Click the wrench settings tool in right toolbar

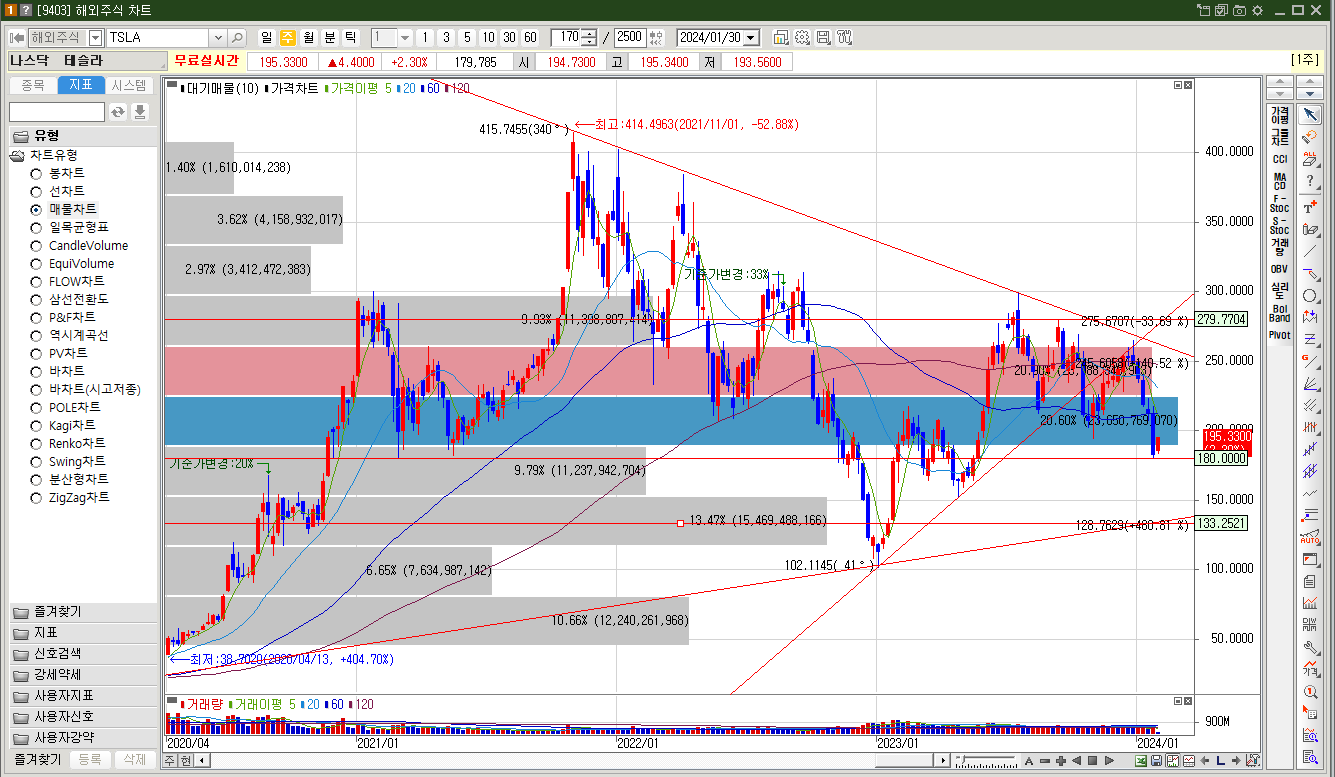pos(1310,647)
